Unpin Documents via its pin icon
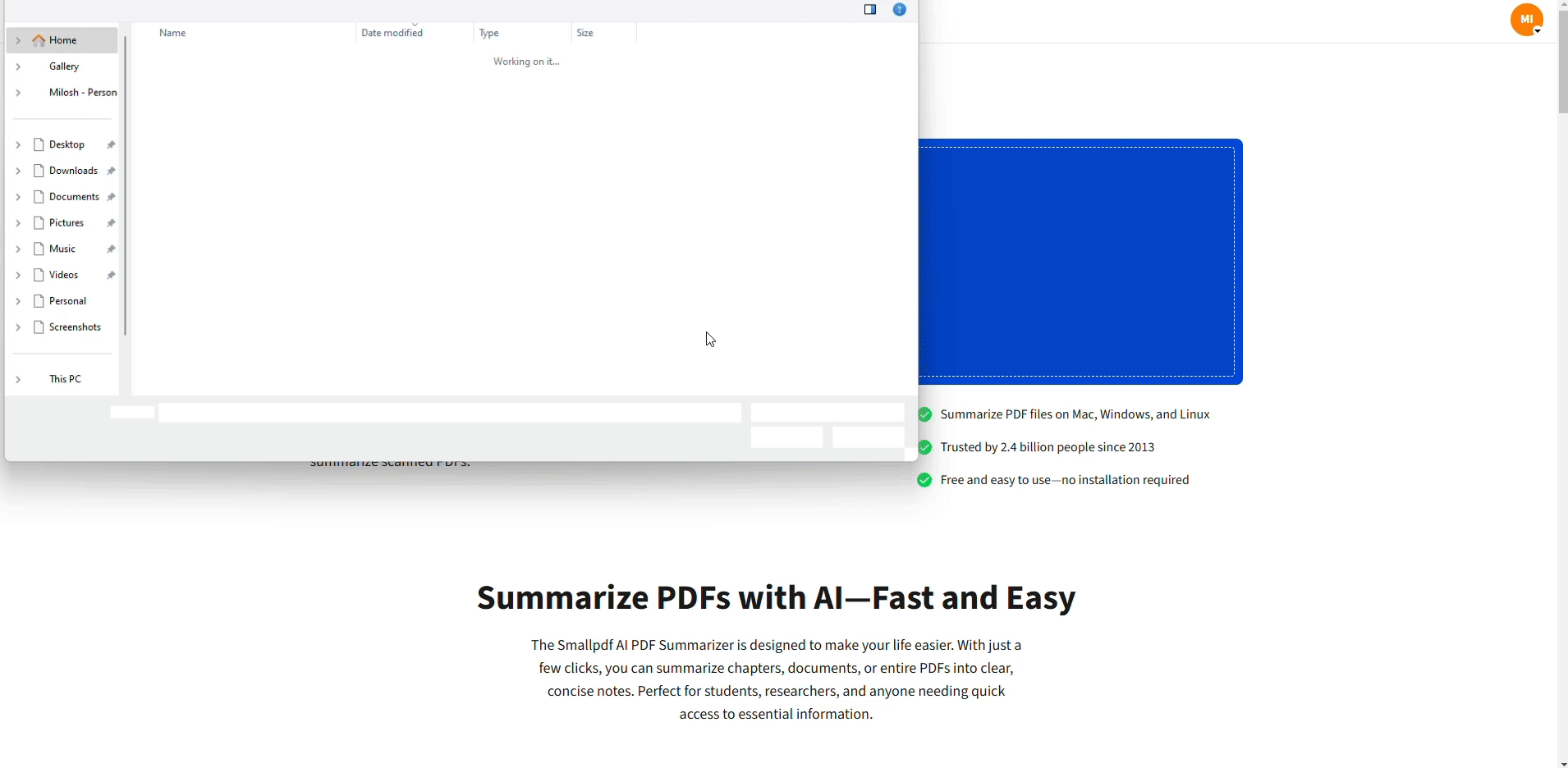Image resolution: width=1568 pixels, height=768 pixels. point(112,196)
